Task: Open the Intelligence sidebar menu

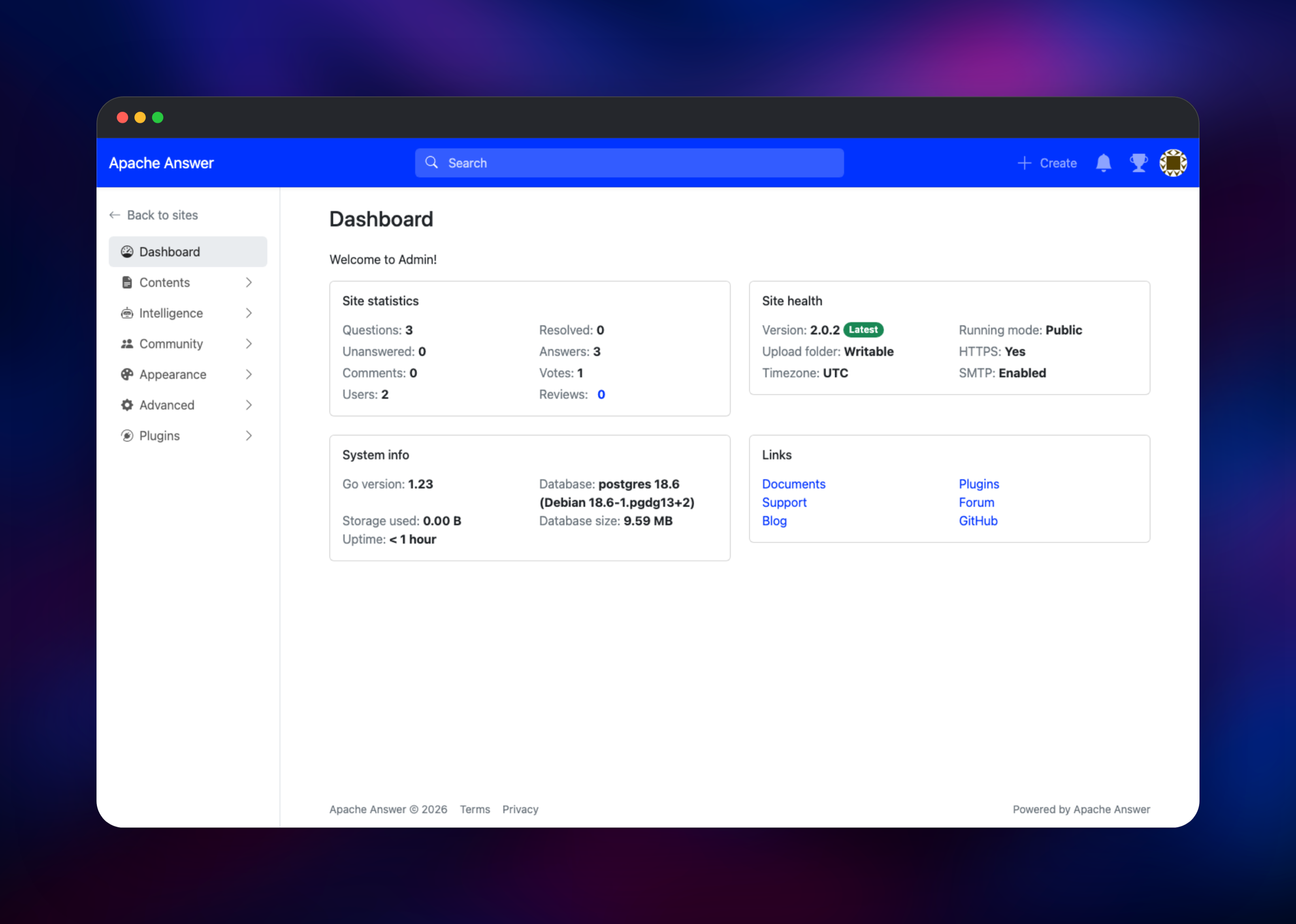Action: [x=188, y=314]
